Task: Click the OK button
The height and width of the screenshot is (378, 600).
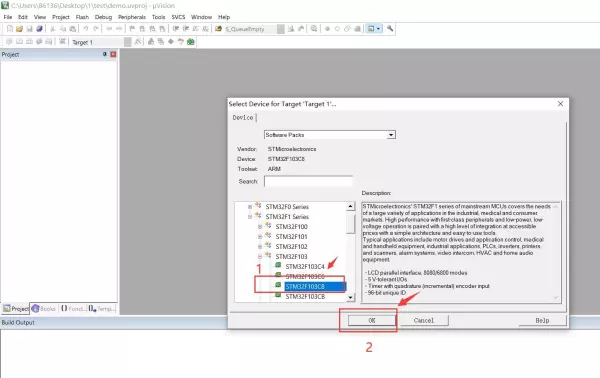Action: pos(372,320)
